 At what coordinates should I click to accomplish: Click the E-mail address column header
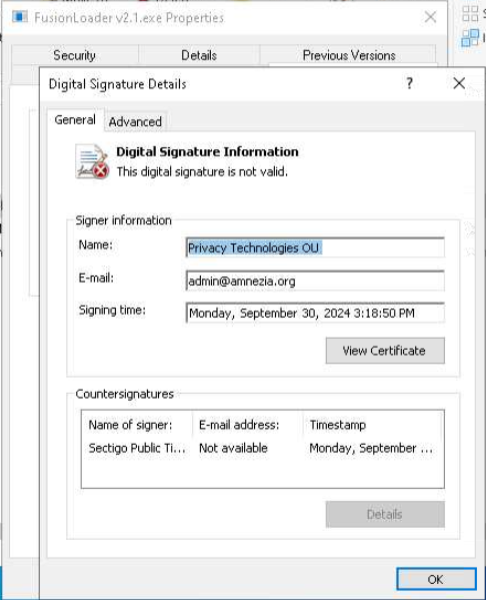pos(248,425)
